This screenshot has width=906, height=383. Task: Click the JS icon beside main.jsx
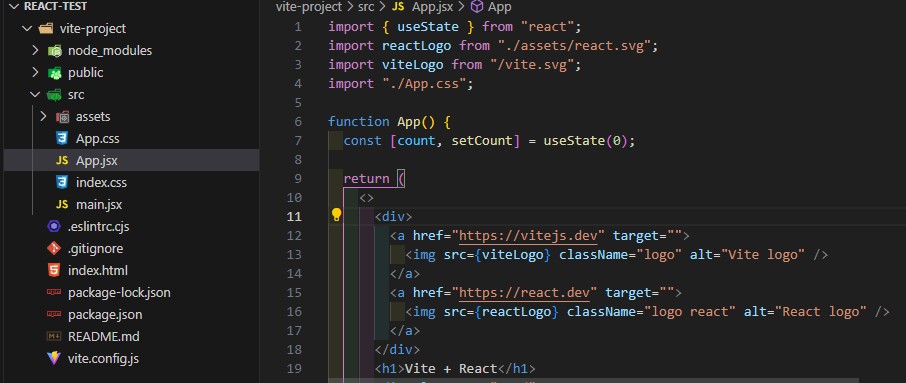point(62,204)
